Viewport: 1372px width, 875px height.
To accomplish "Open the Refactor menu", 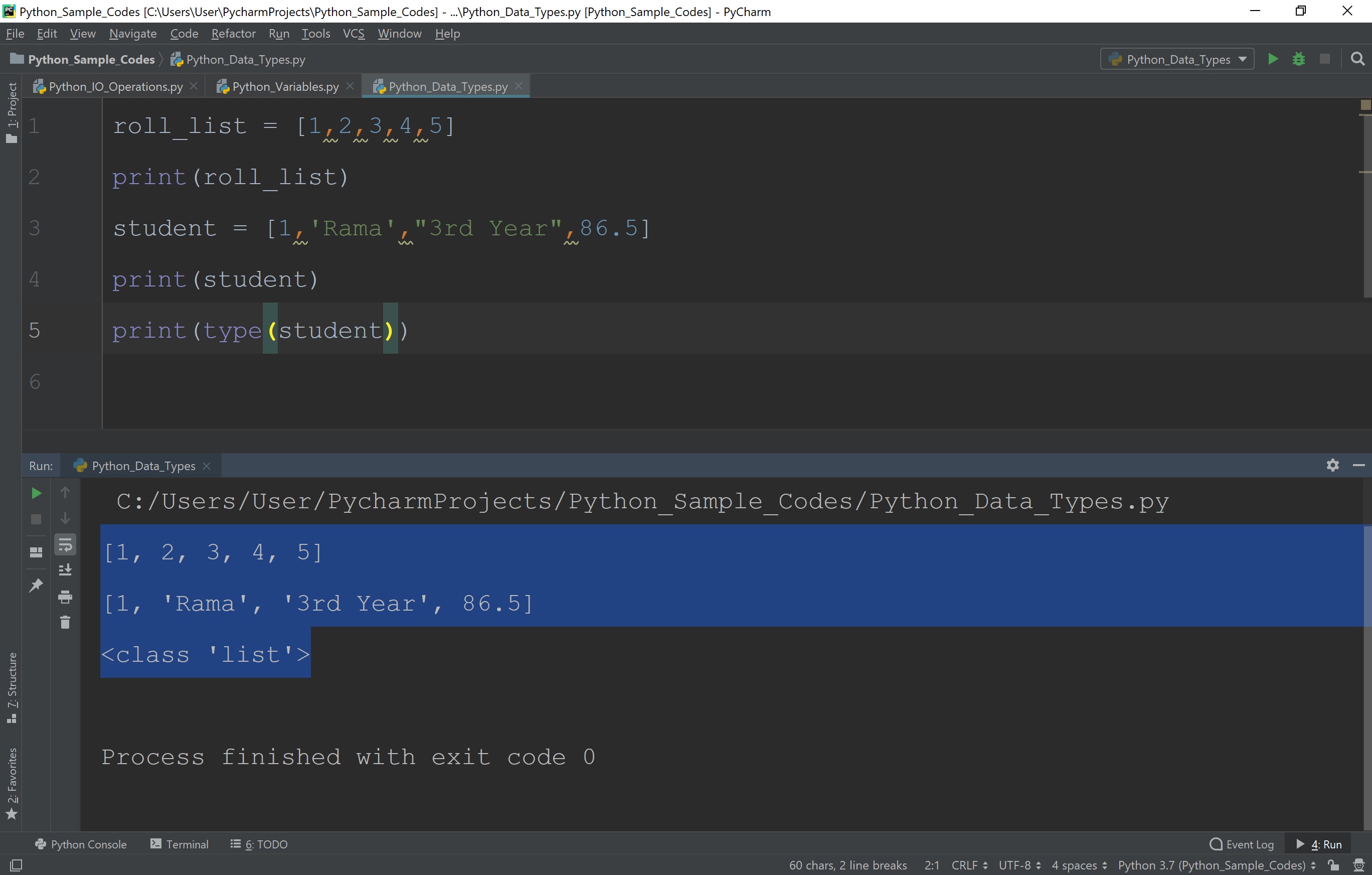I will (x=233, y=33).
